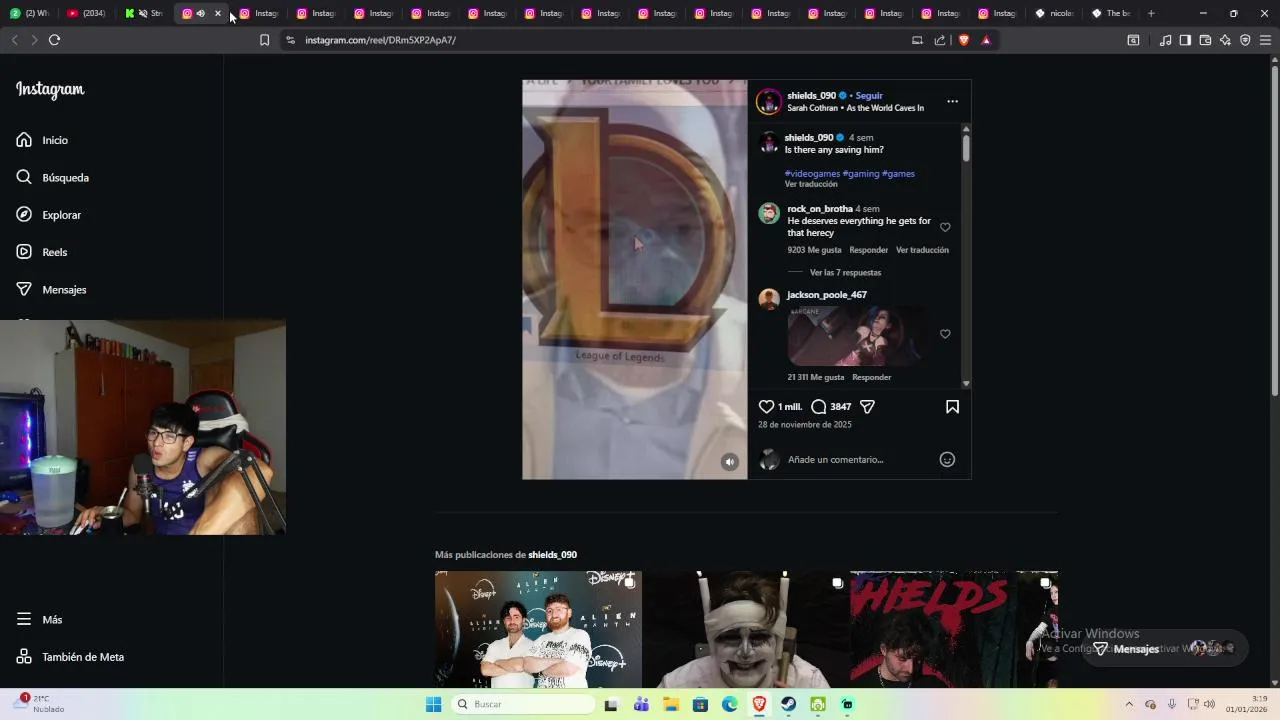
Task: Like jackson_poole_467's comment
Action: [x=945, y=334]
